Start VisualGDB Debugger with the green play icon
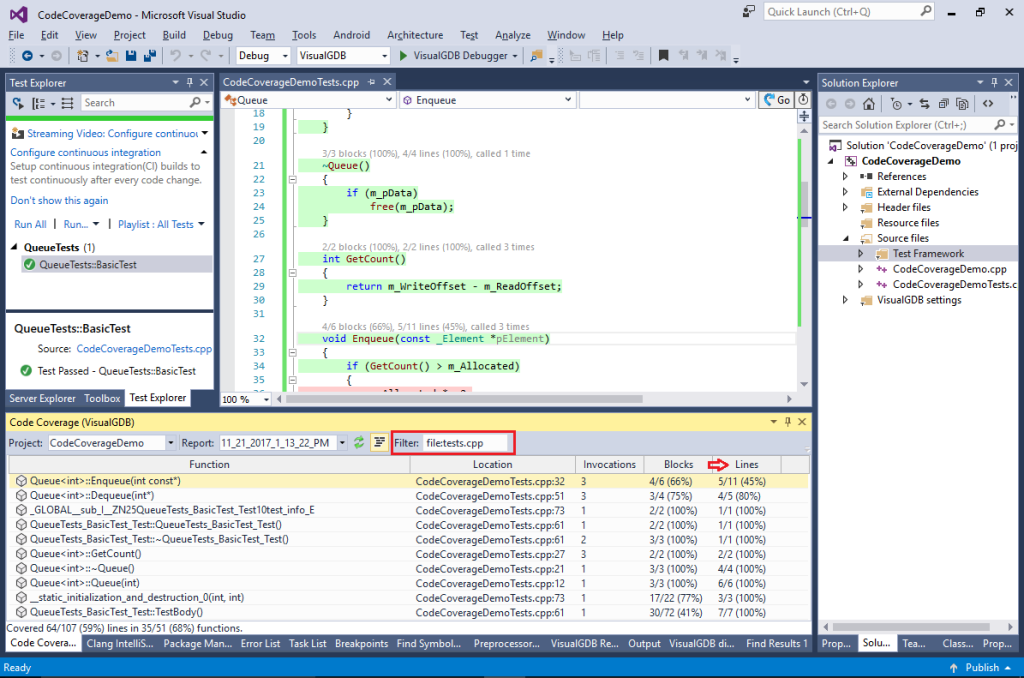The image size is (1024, 678). coord(403,56)
